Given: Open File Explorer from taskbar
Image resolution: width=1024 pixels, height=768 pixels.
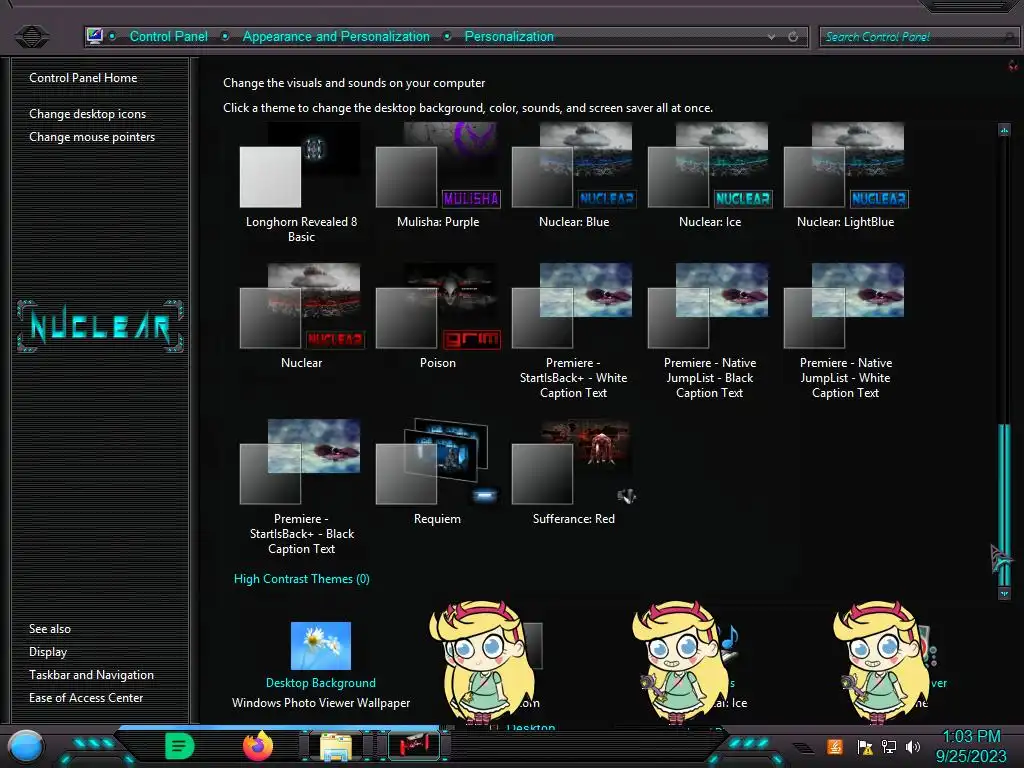Looking at the screenshot, I should tap(336, 746).
